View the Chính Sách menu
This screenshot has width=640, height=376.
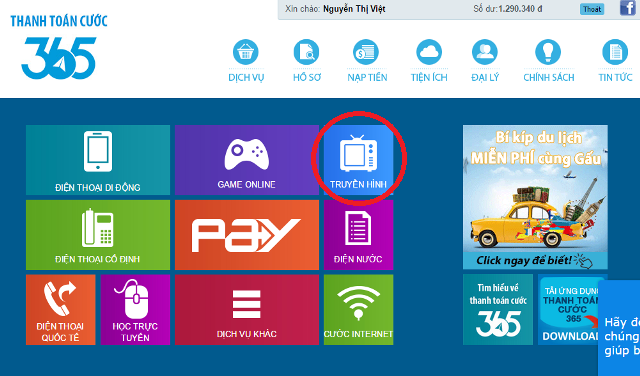549,61
